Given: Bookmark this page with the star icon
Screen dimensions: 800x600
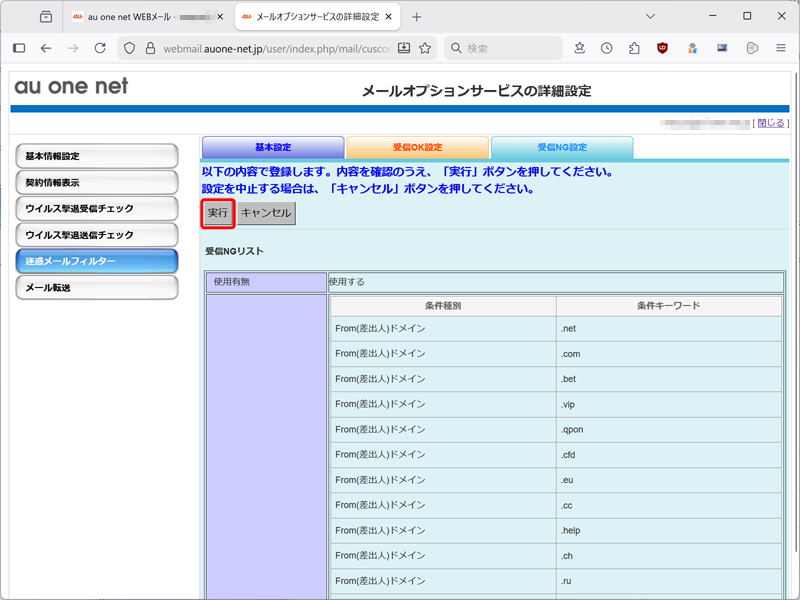Looking at the screenshot, I should click(425, 48).
